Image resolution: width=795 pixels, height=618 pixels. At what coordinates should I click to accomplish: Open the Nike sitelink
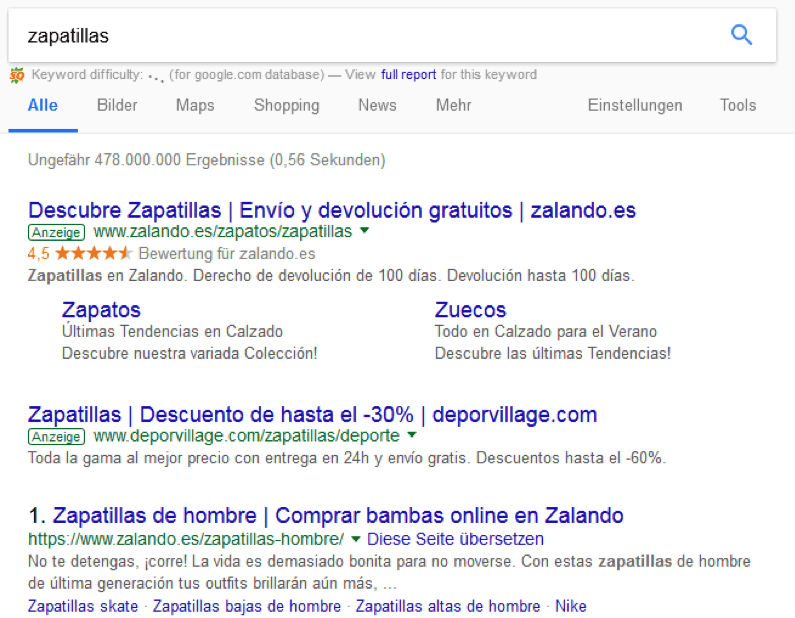[x=570, y=606]
